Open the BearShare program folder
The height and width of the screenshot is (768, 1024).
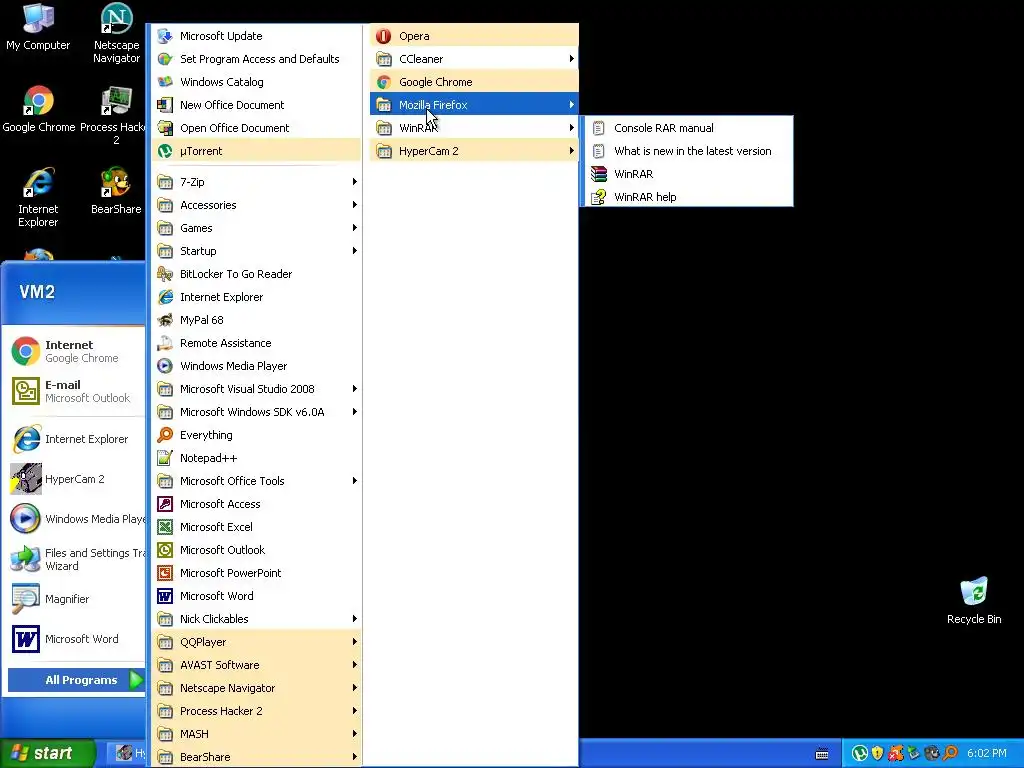click(257, 757)
